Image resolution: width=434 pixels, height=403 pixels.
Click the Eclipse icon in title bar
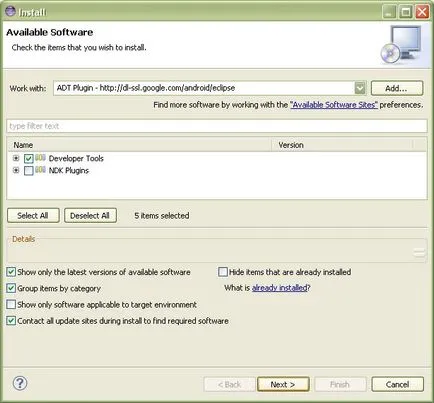coord(10,11)
